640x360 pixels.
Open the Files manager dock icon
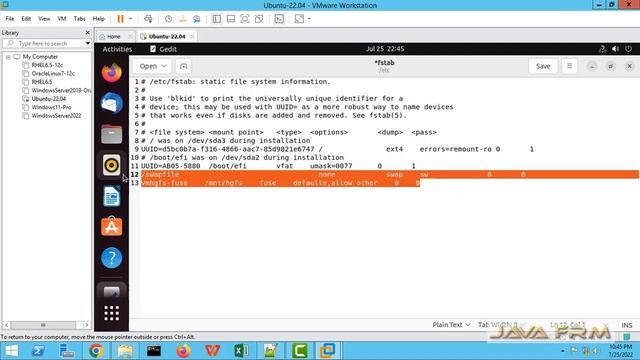coord(111,134)
